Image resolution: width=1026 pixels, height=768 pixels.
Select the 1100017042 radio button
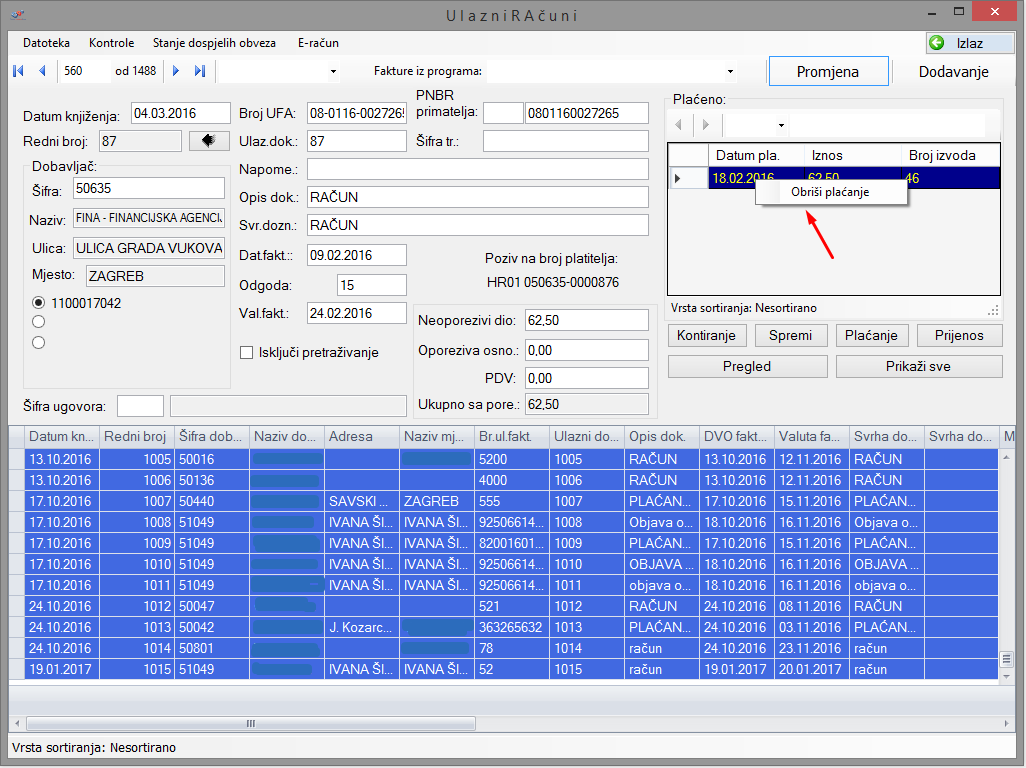[x=39, y=303]
